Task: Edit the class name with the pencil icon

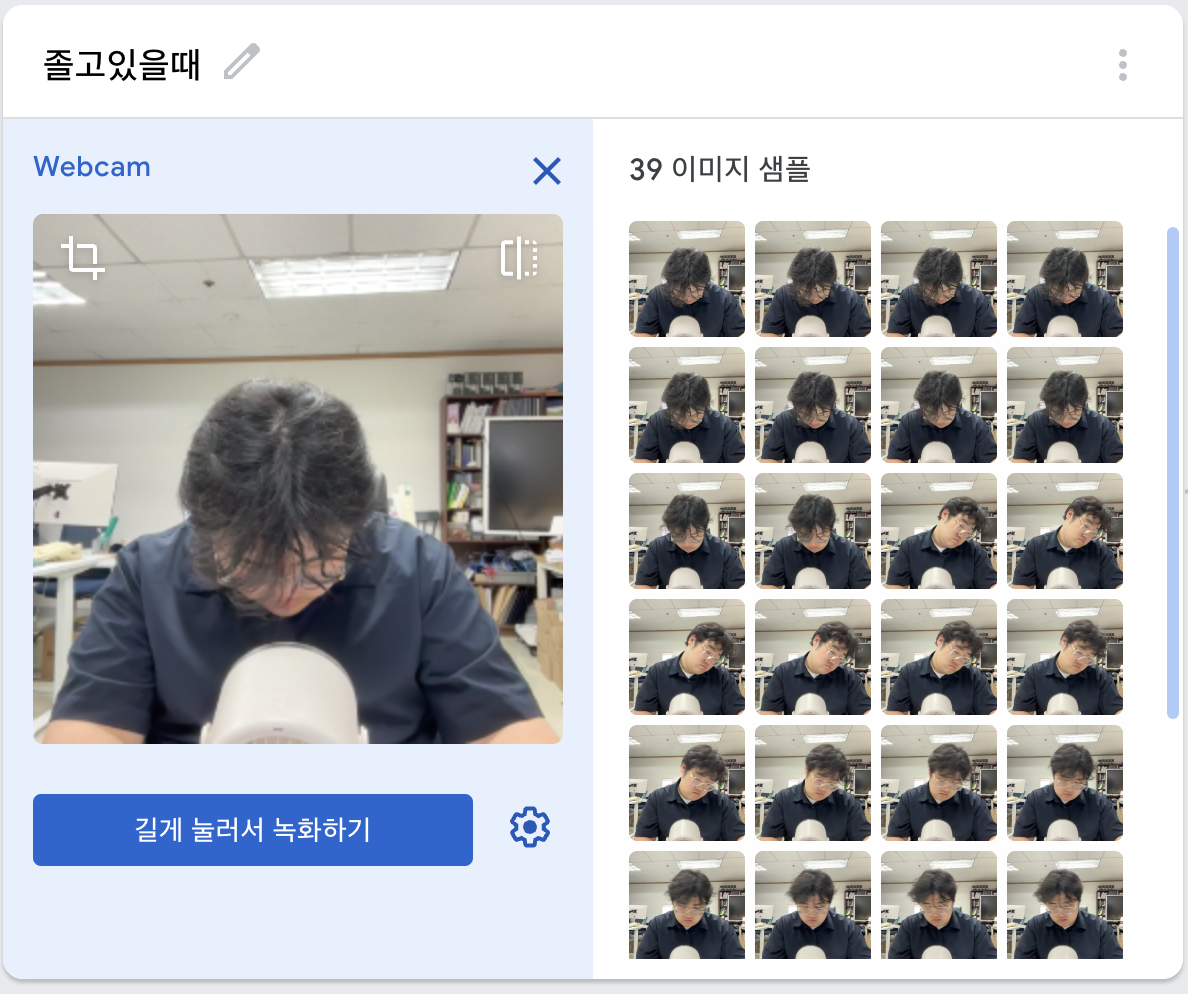Action: [242, 61]
